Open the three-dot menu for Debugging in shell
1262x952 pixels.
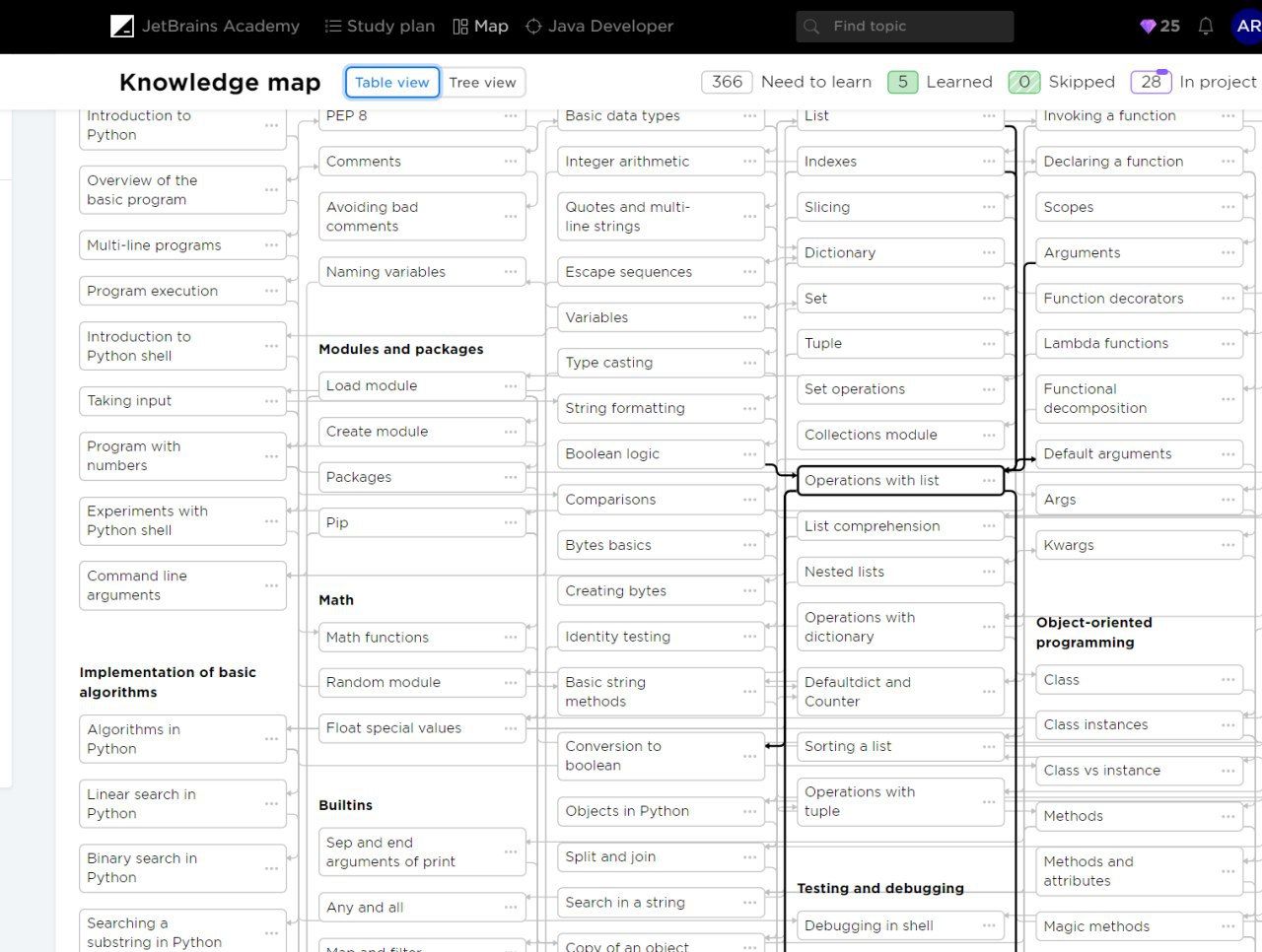pyautogui.click(x=989, y=925)
